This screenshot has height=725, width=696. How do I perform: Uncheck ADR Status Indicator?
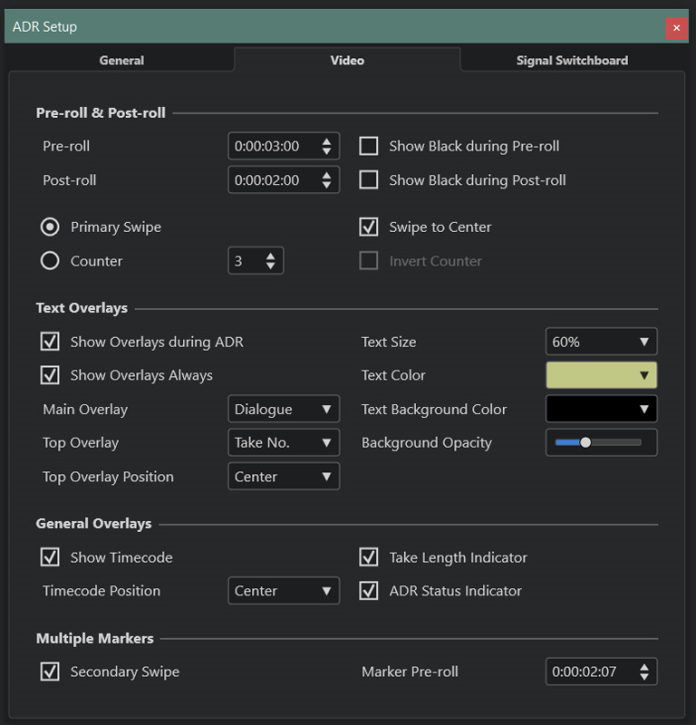(x=369, y=590)
